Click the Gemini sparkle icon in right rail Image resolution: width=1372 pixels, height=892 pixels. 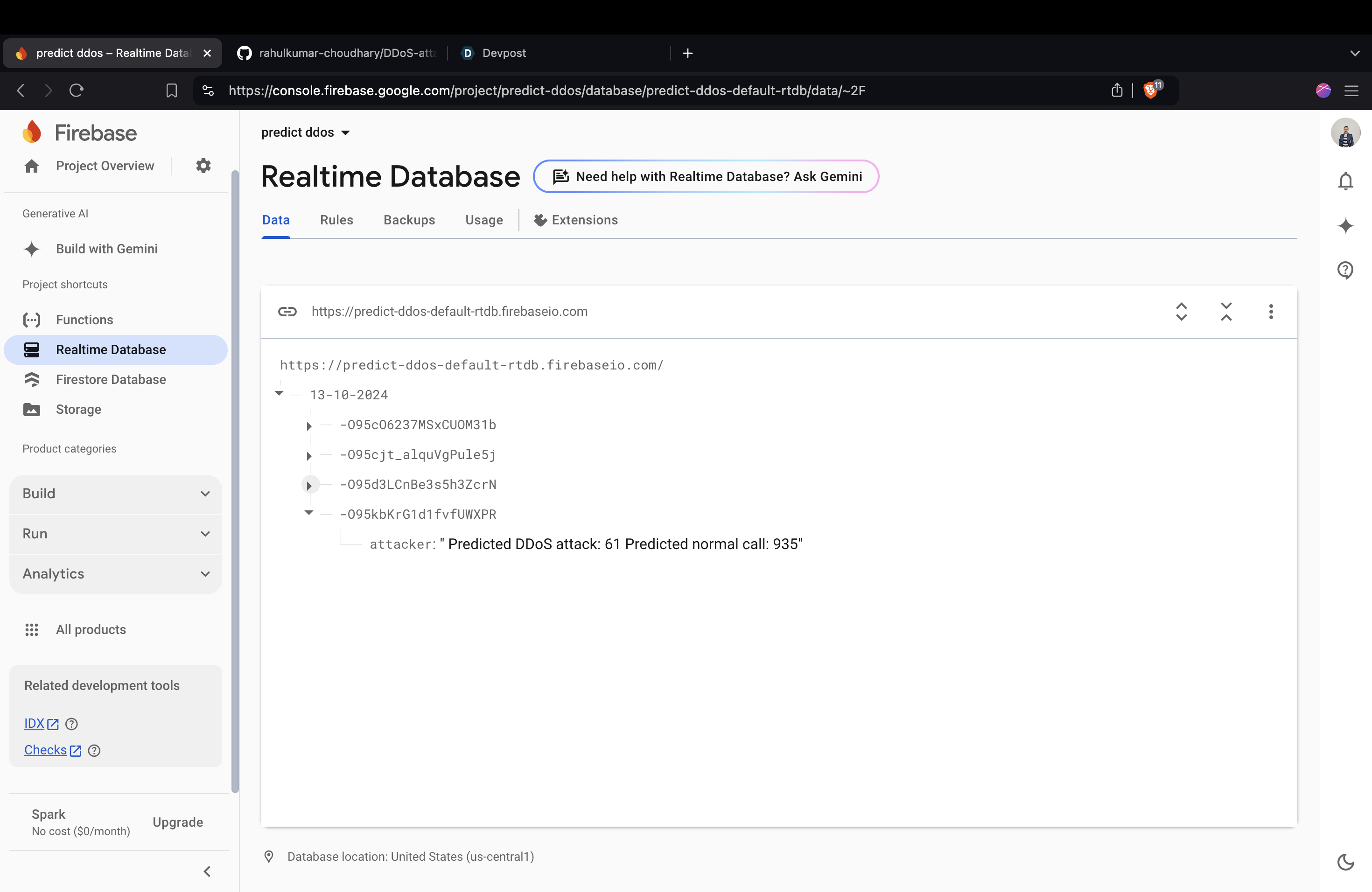1345,225
